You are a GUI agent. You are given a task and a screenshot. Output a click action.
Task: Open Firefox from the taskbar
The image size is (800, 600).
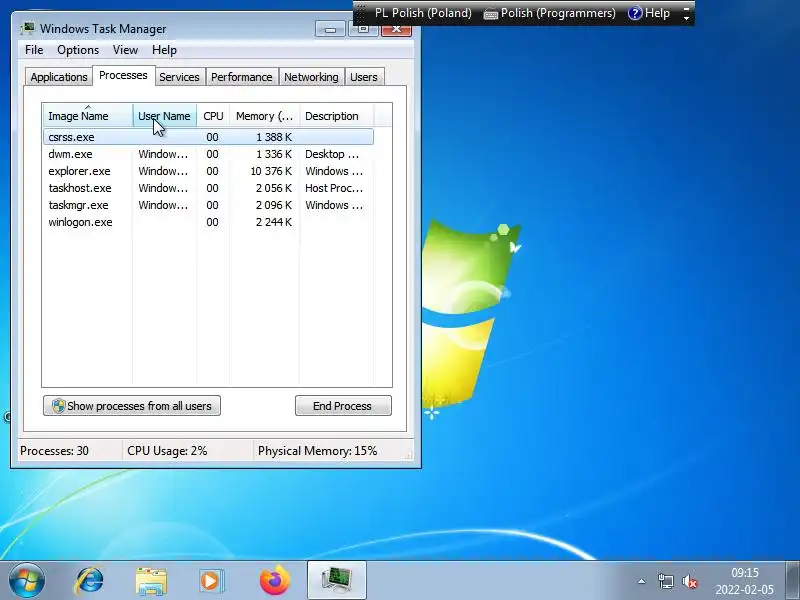[x=274, y=581]
